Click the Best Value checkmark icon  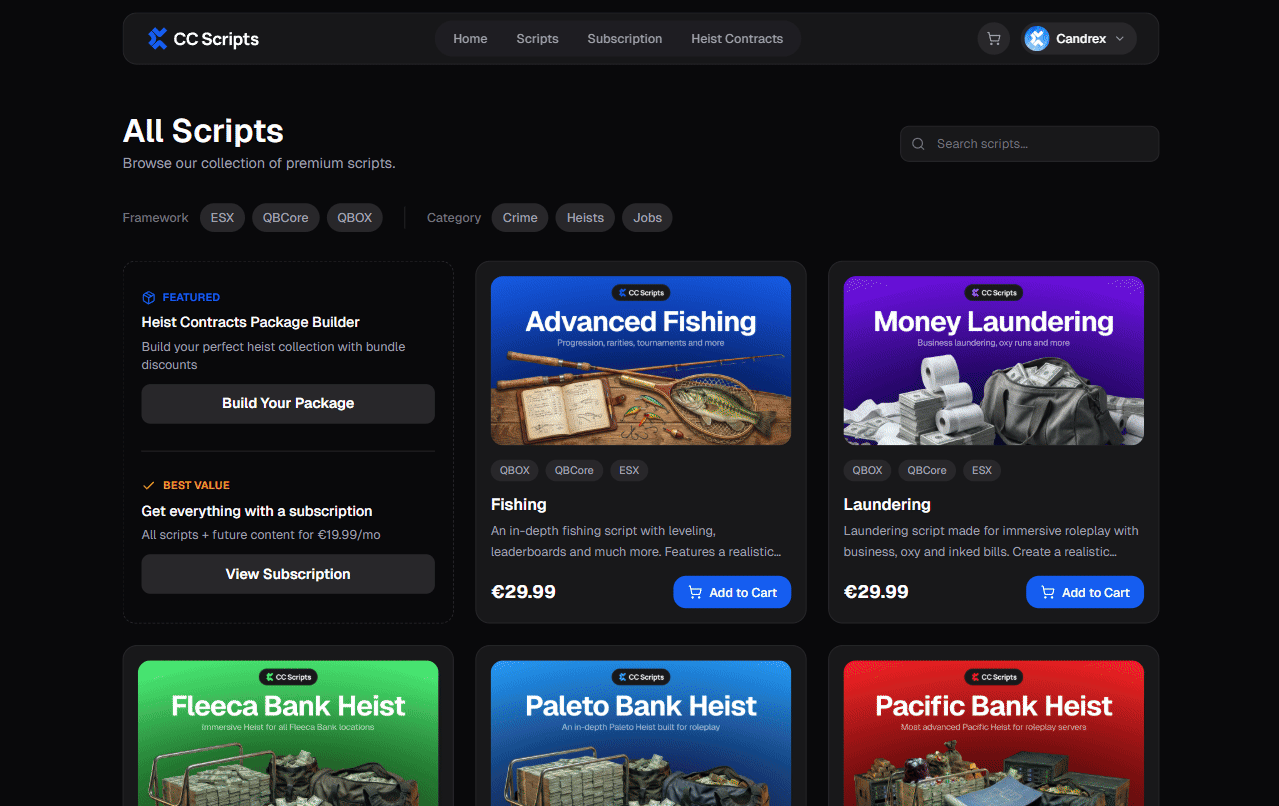pyautogui.click(x=148, y=485)
